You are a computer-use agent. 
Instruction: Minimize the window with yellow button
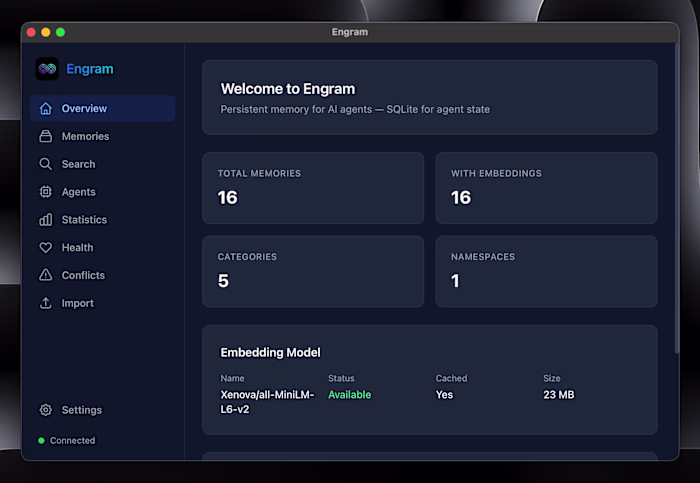click(46, 32)
